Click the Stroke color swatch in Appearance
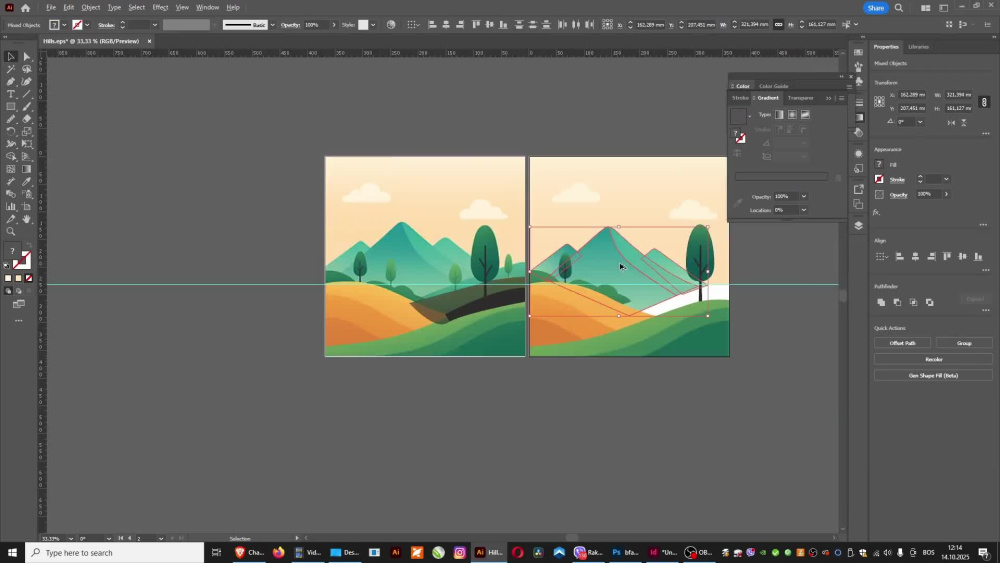The image size is (1000, 563). pyautogui.click(x=879, y=179)
